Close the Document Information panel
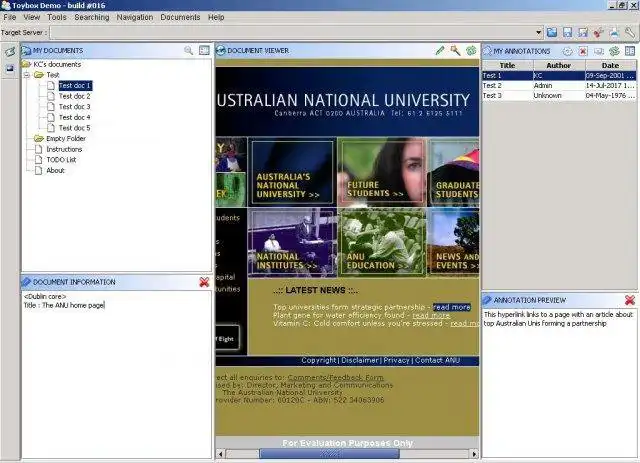 pos(204,282)
